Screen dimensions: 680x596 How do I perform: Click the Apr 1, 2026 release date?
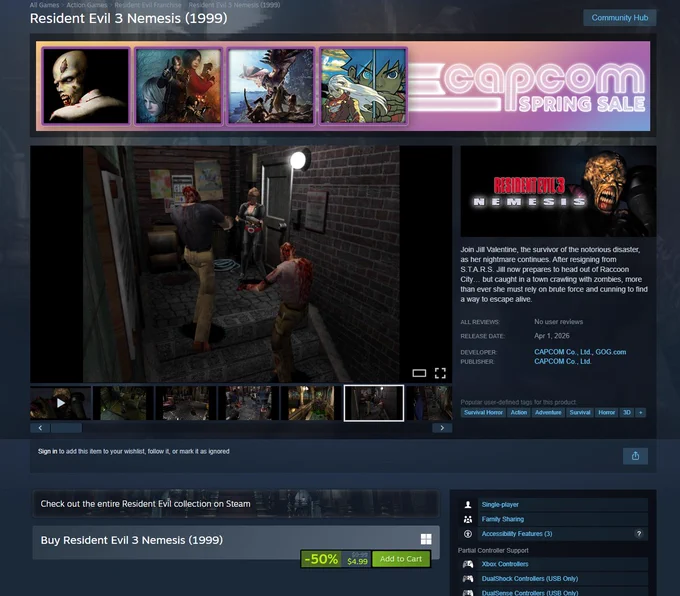552,336
